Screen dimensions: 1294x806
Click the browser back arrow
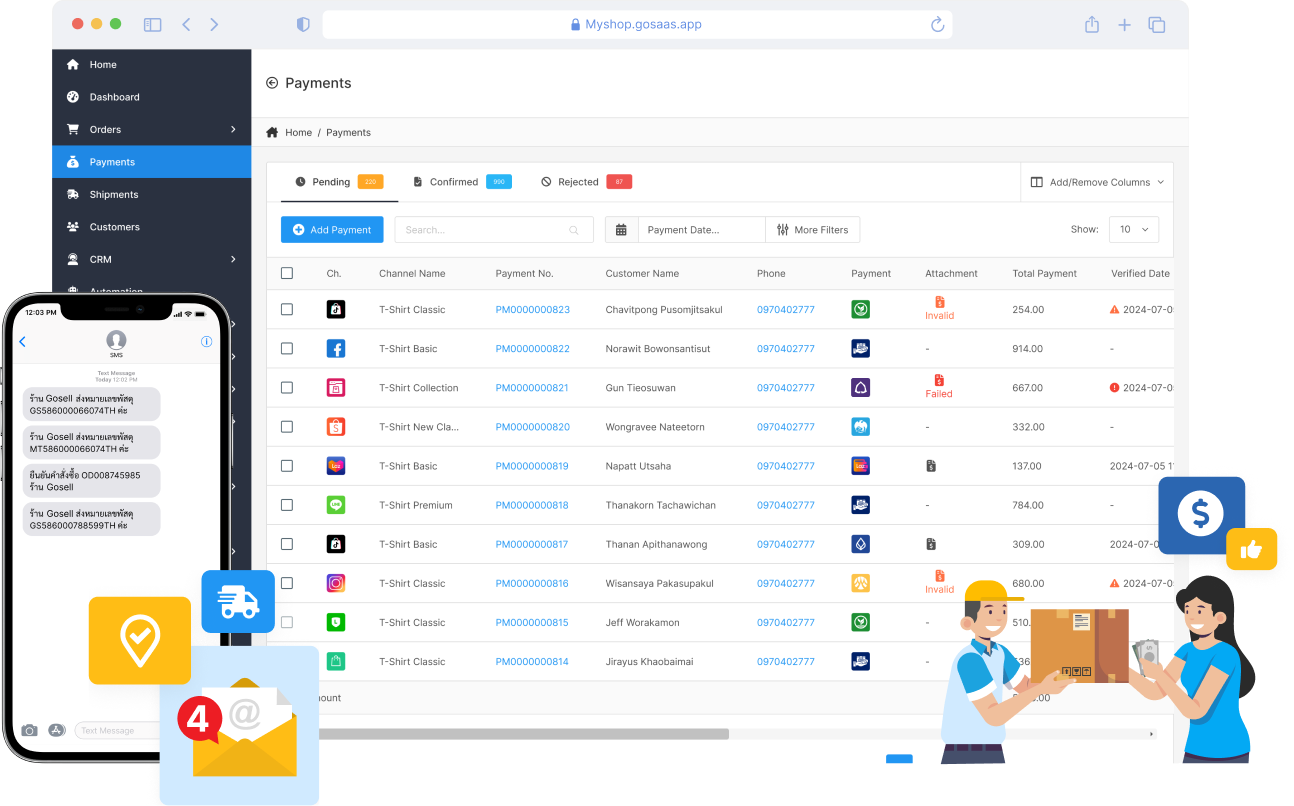point(185,25)
